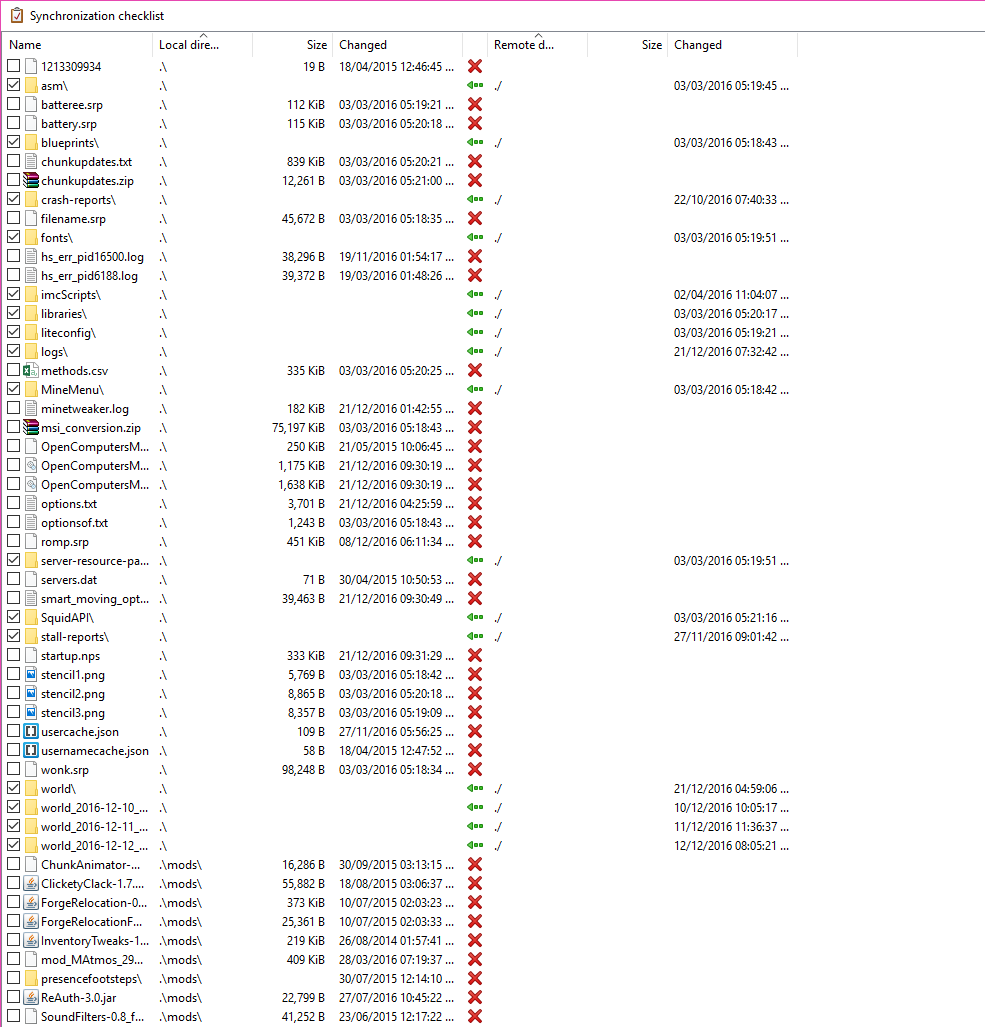Enable the checkbox for battery.srp
Screen dimensions: 985x1027
13,124
